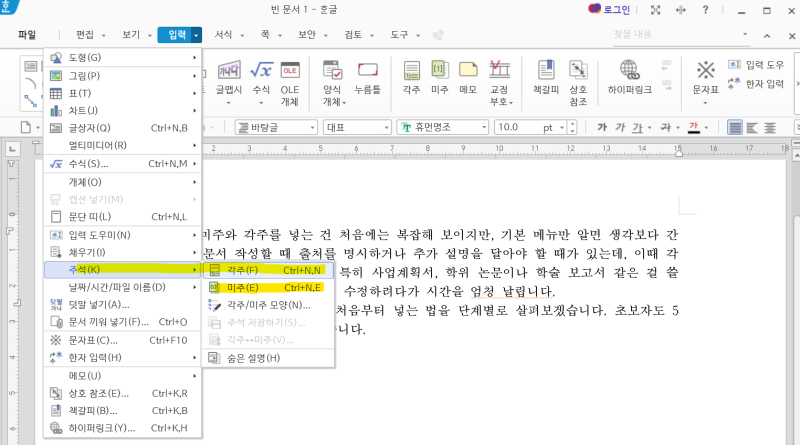Choose 문서 끼워 넣기(F)... menu entry
Viewport: 800px width, 445px height.
[123, 322]
